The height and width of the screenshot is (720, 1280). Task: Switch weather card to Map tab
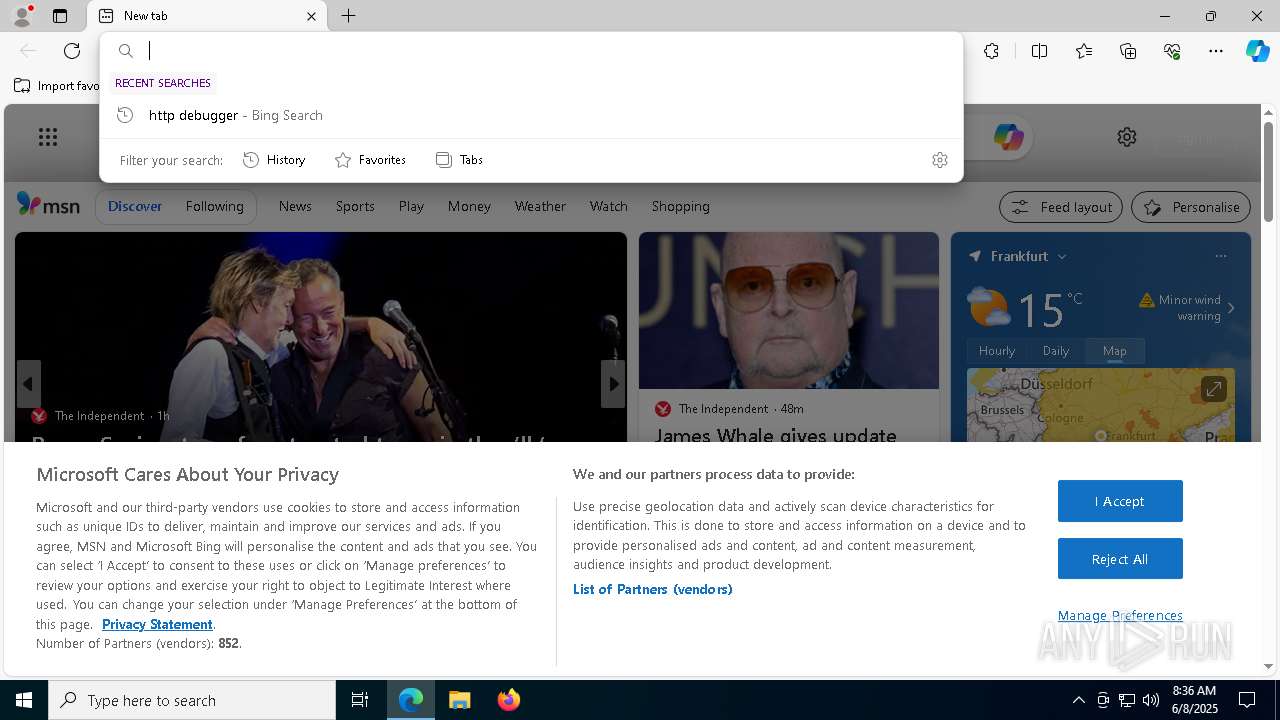point(1115,351)
